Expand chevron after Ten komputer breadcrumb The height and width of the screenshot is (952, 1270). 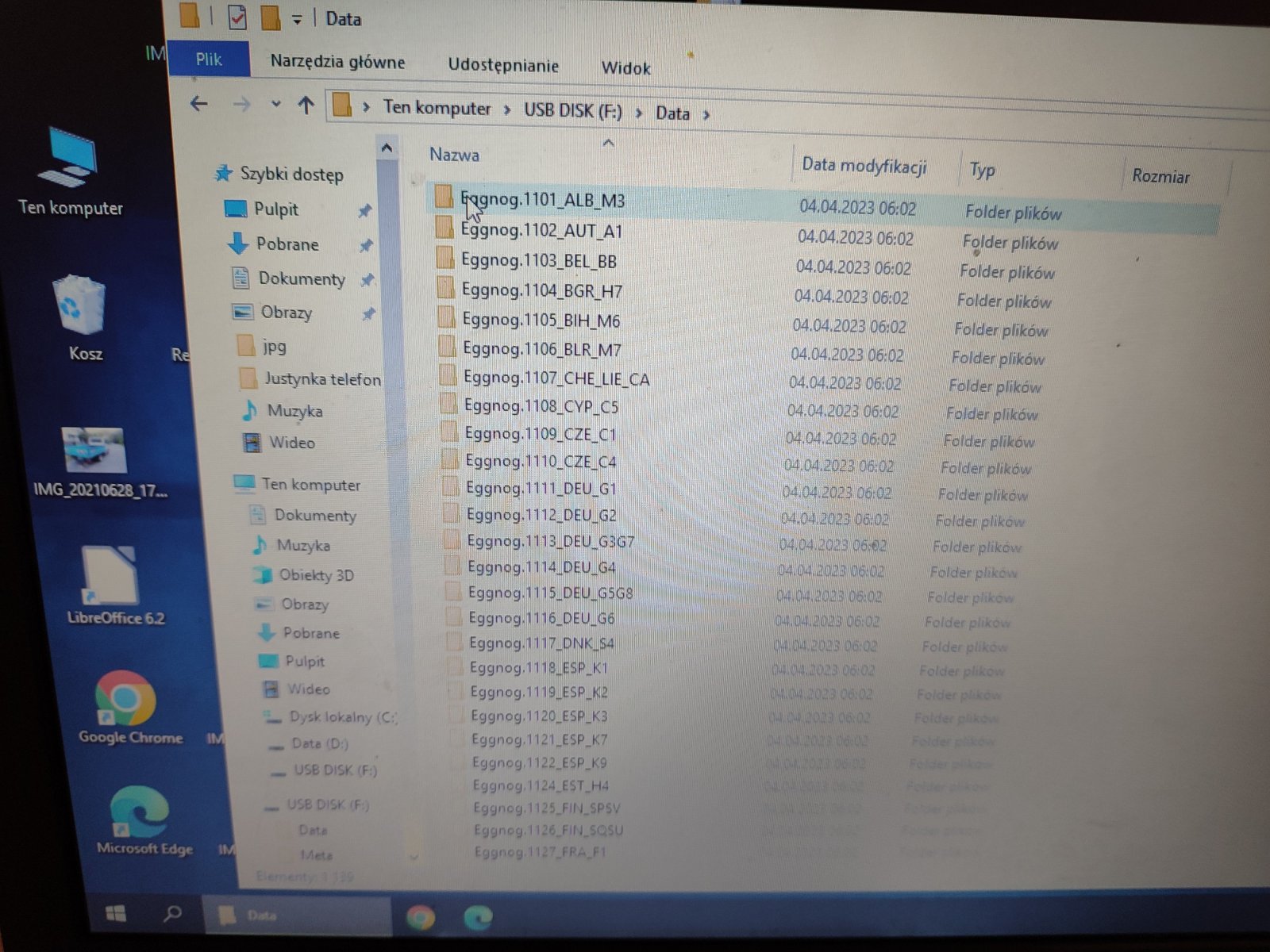pyautogui.click(x=506, y=109)
